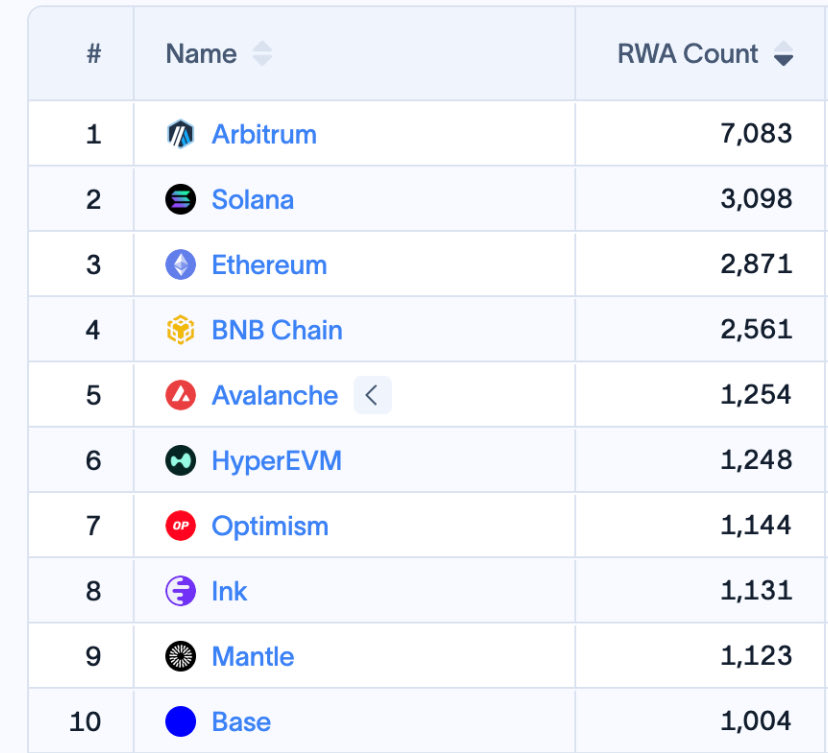Open the Arbitrum network link
This screenshot has width=828, height=753.
[264, 134]
